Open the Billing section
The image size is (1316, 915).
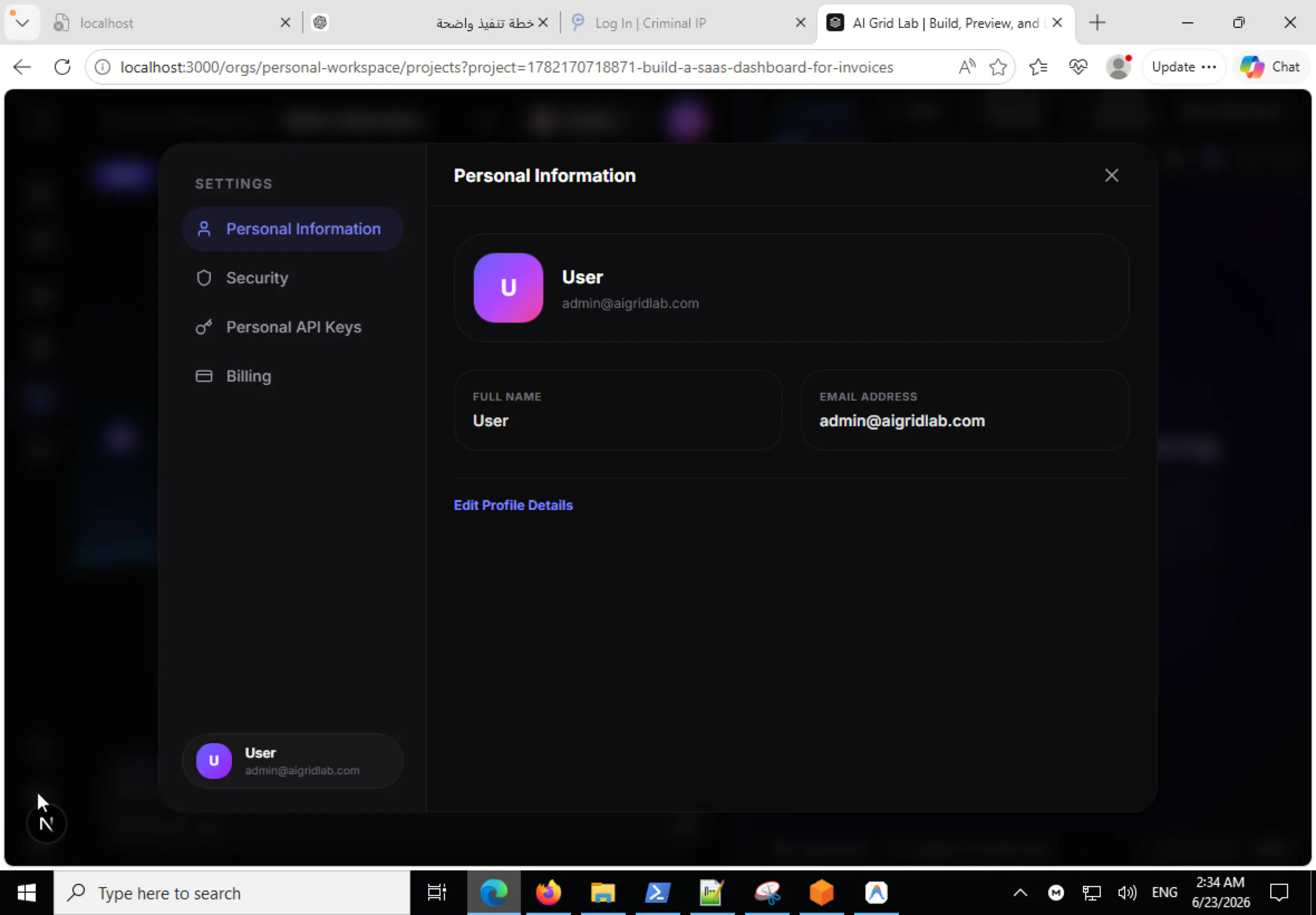[292, 376]
